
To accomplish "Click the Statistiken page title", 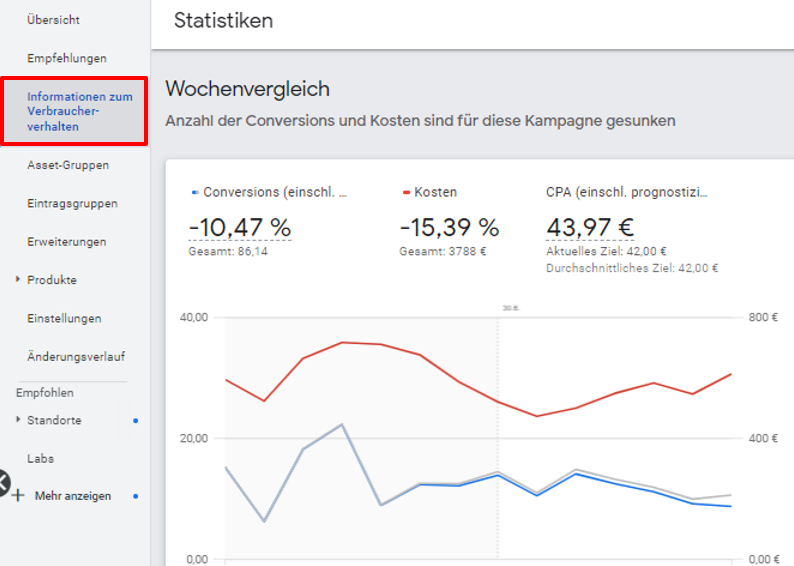I will pos(223,21).
